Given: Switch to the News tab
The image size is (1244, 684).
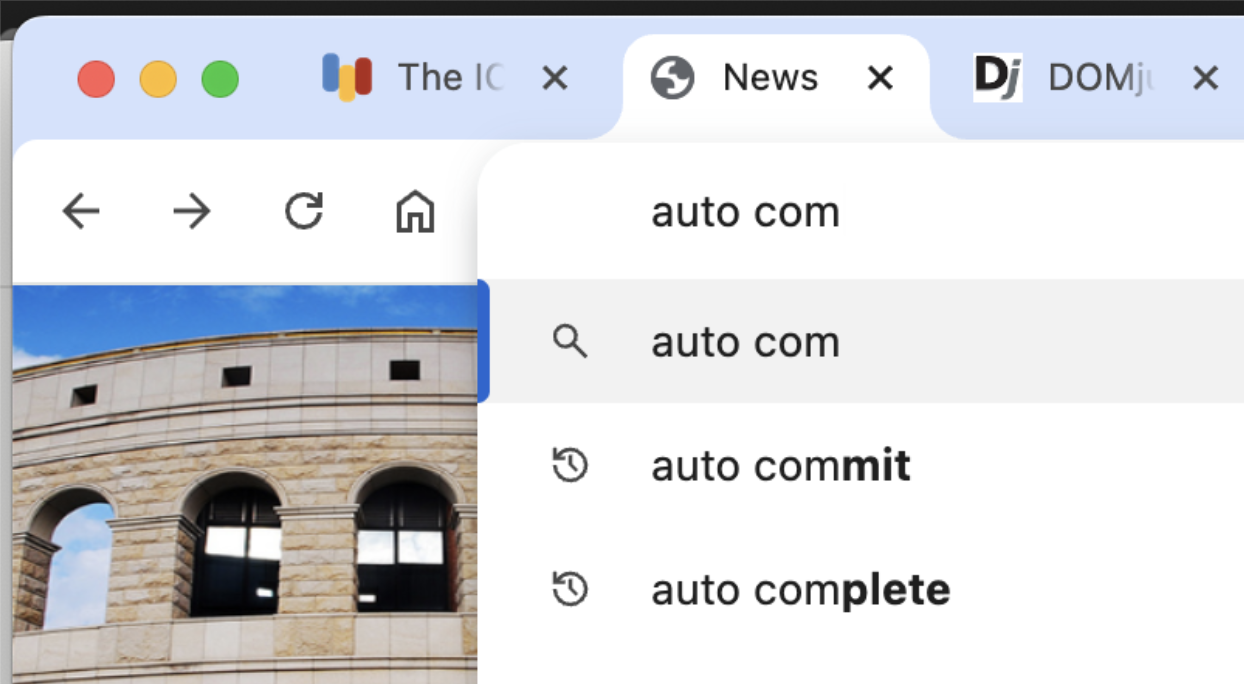Looking at the screenshot, I should pos(770,78).
